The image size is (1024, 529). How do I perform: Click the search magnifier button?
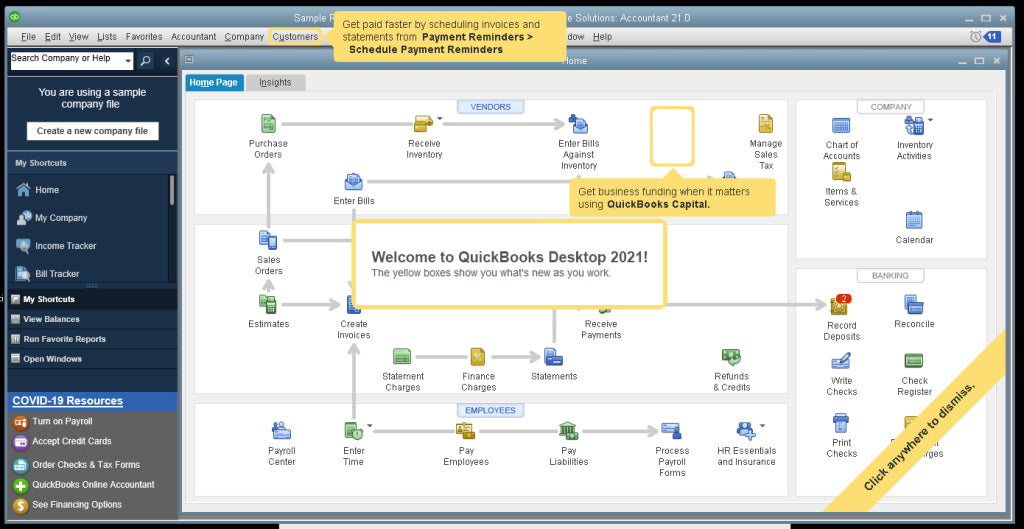tap(146, 61)
